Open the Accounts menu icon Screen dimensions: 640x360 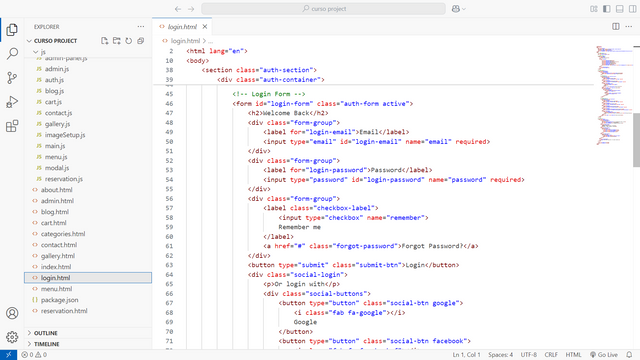coord(12,313)
